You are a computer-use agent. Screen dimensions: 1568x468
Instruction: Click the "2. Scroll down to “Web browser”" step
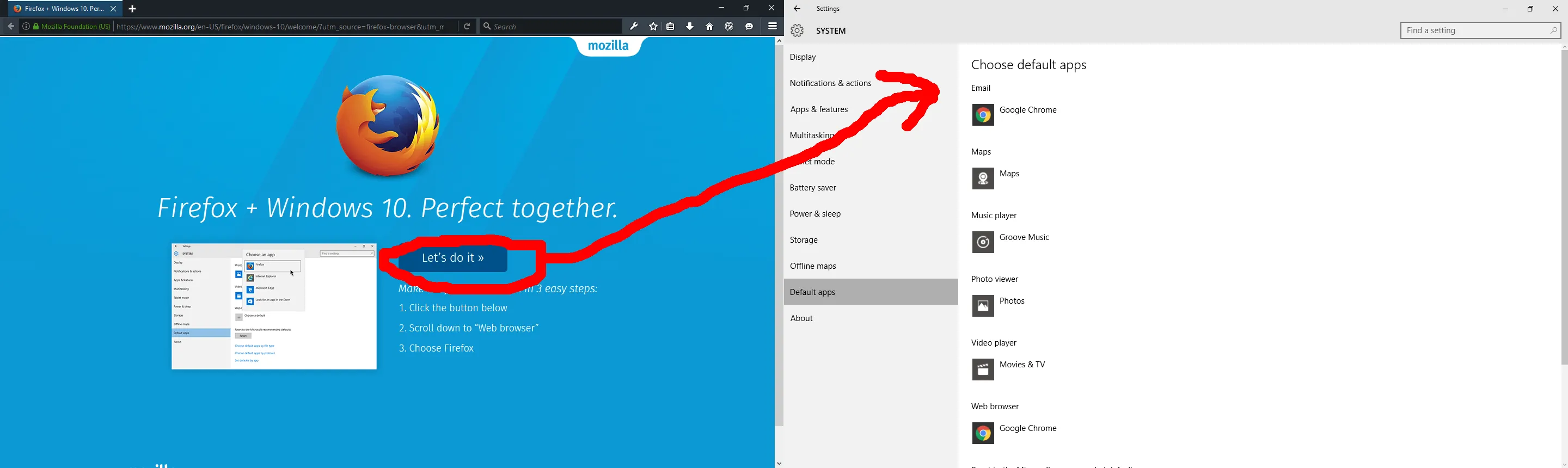click(469, 328)
